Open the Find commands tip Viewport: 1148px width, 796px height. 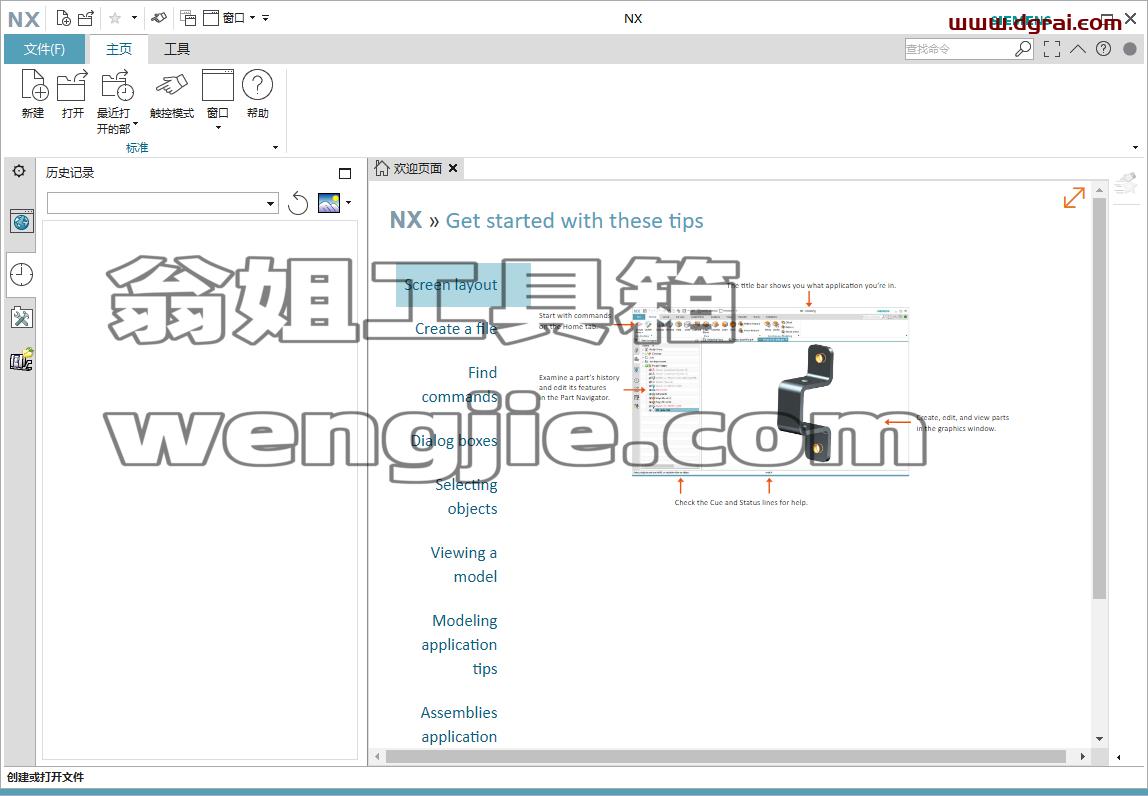[x=459, y=384]
